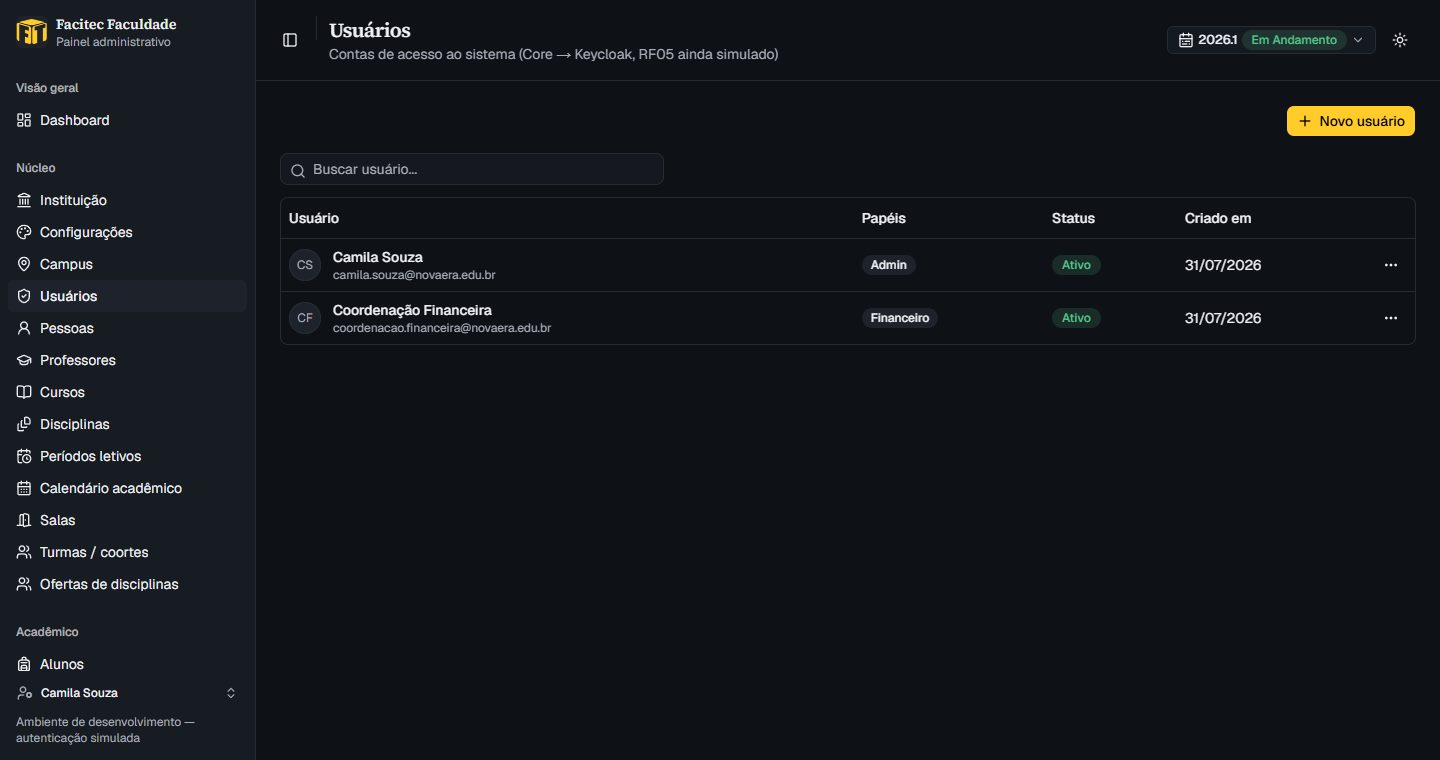
Task: Open Pessoas in the sidebar
Action: pos(127,328)
